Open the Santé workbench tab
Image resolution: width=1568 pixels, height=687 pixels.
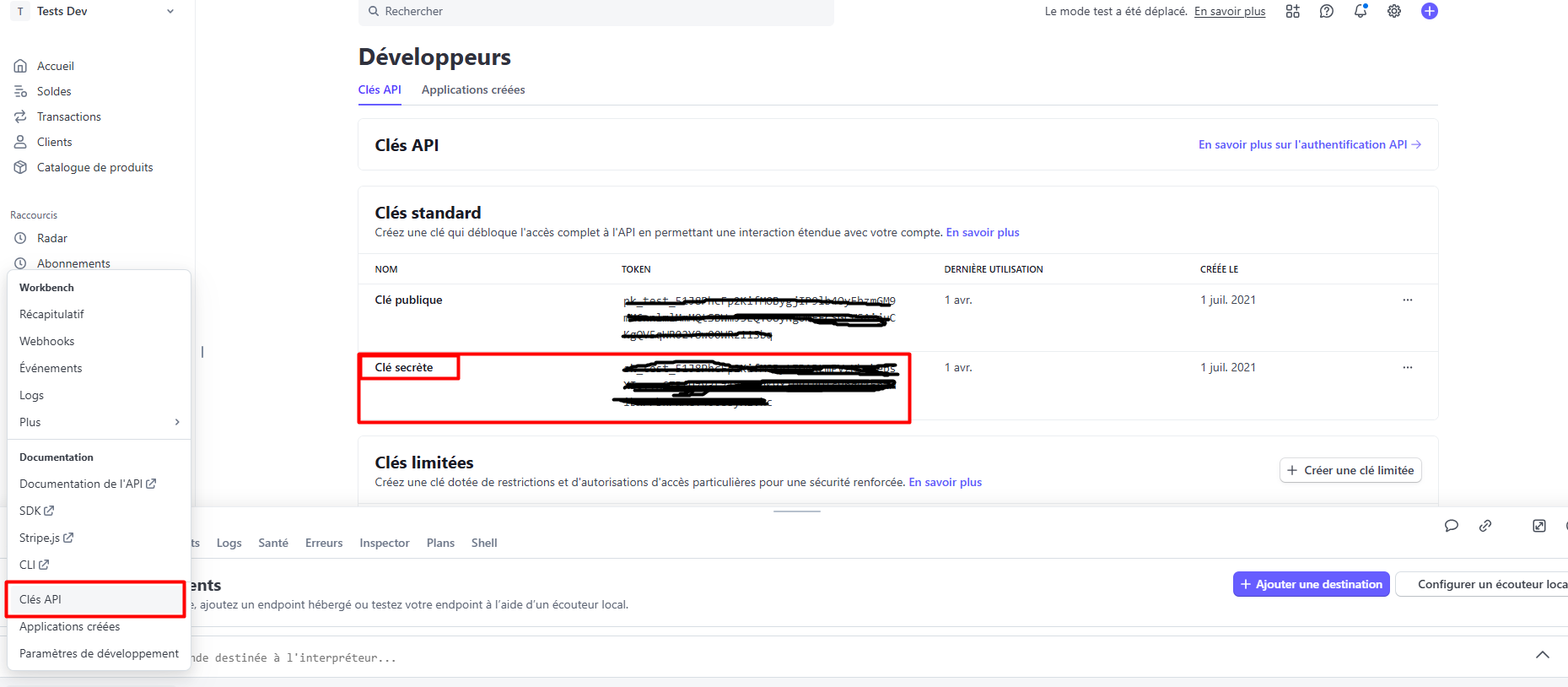[x=273, y=543]
